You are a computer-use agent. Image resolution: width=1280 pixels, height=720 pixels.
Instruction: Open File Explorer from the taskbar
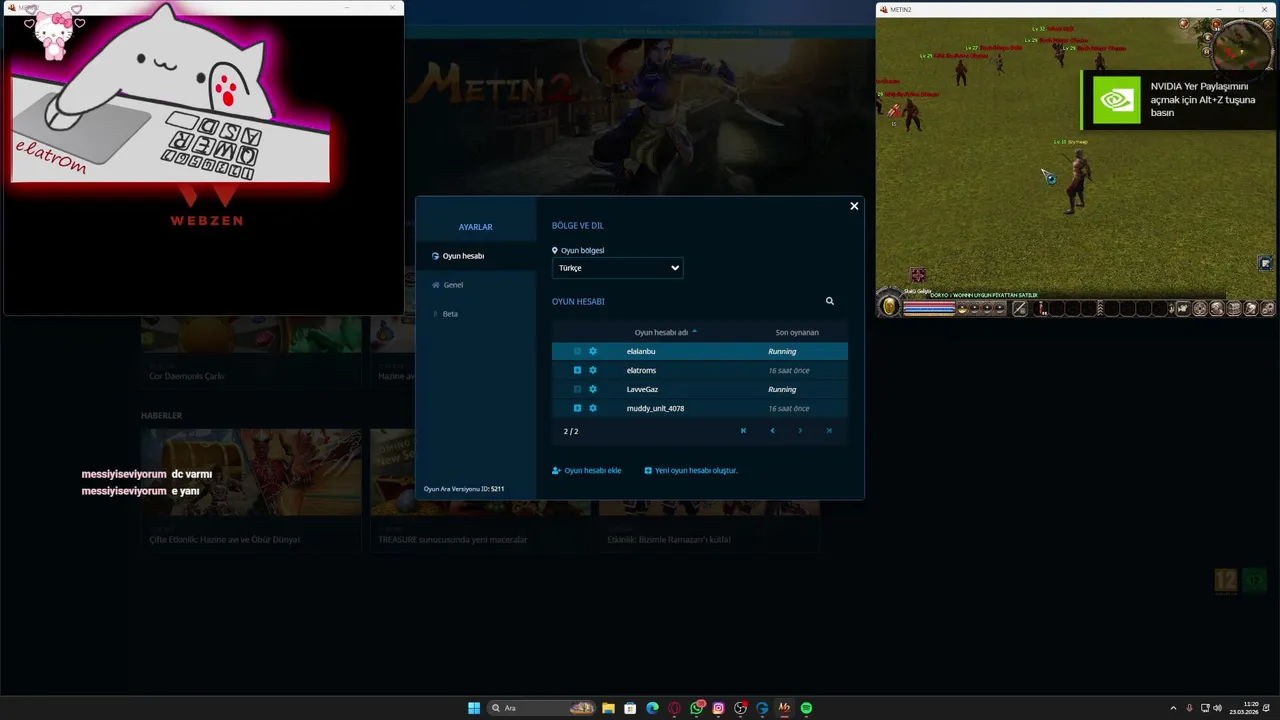[609, 708]
